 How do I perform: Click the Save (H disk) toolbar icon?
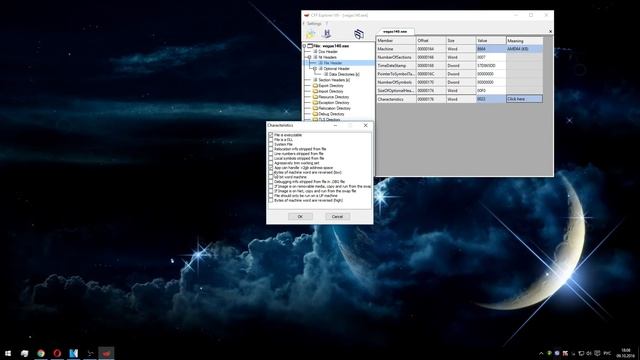[327, 34]
